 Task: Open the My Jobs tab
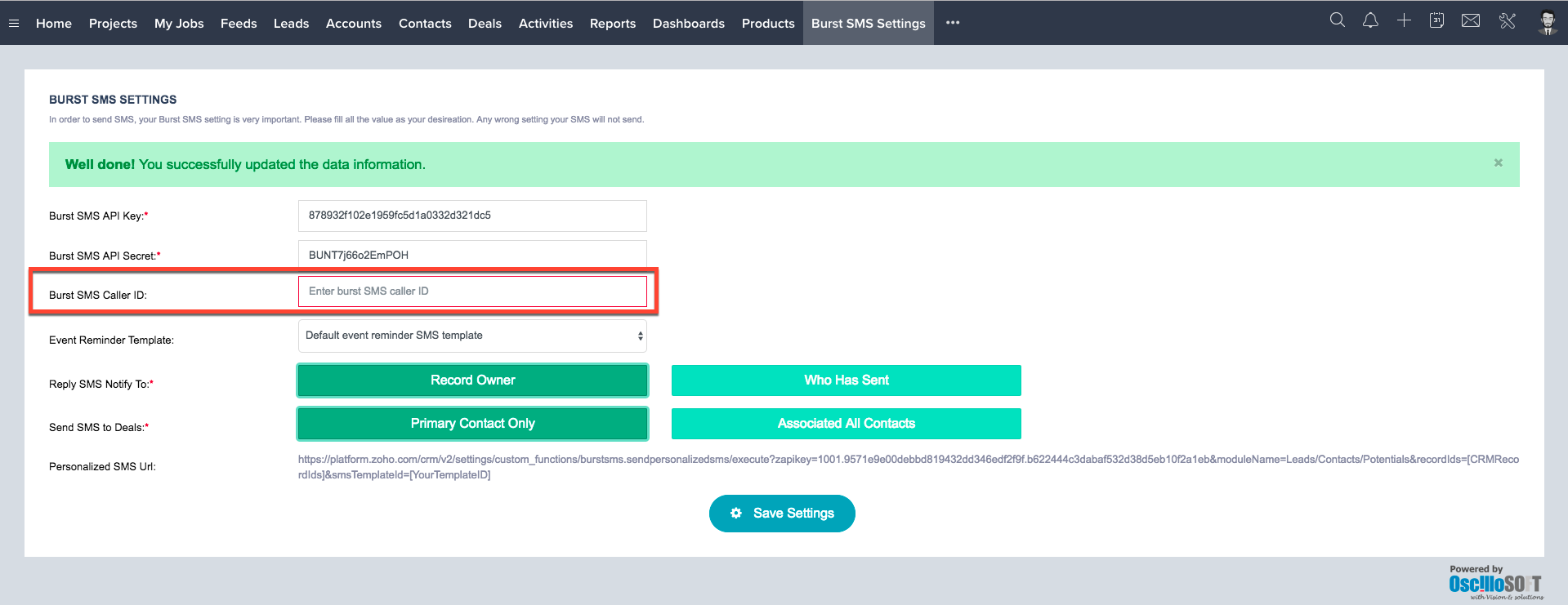point(179,24)
